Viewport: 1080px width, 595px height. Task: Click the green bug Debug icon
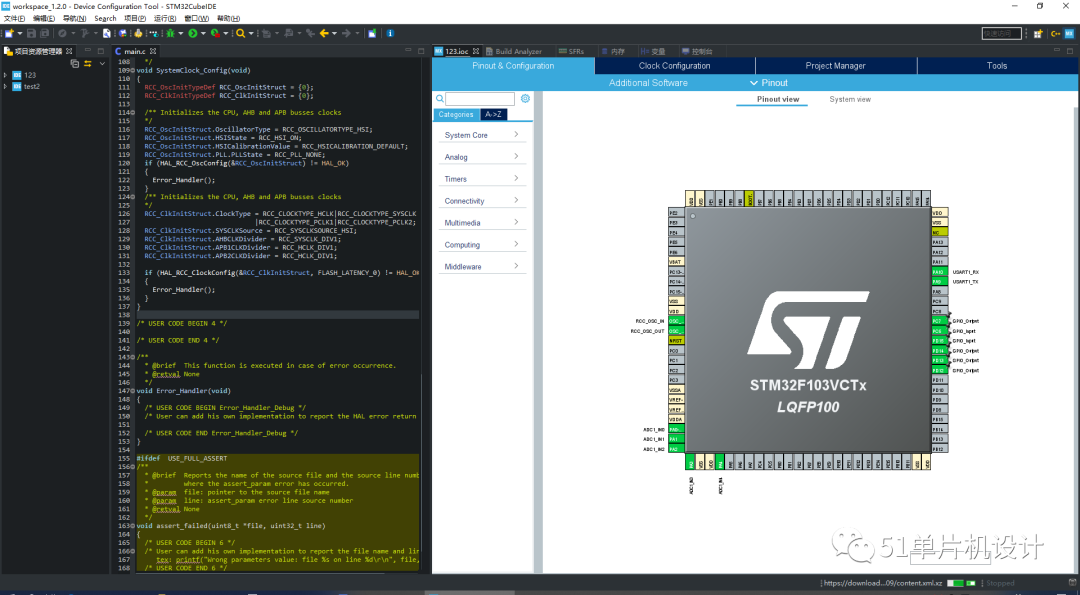[170, 33]
